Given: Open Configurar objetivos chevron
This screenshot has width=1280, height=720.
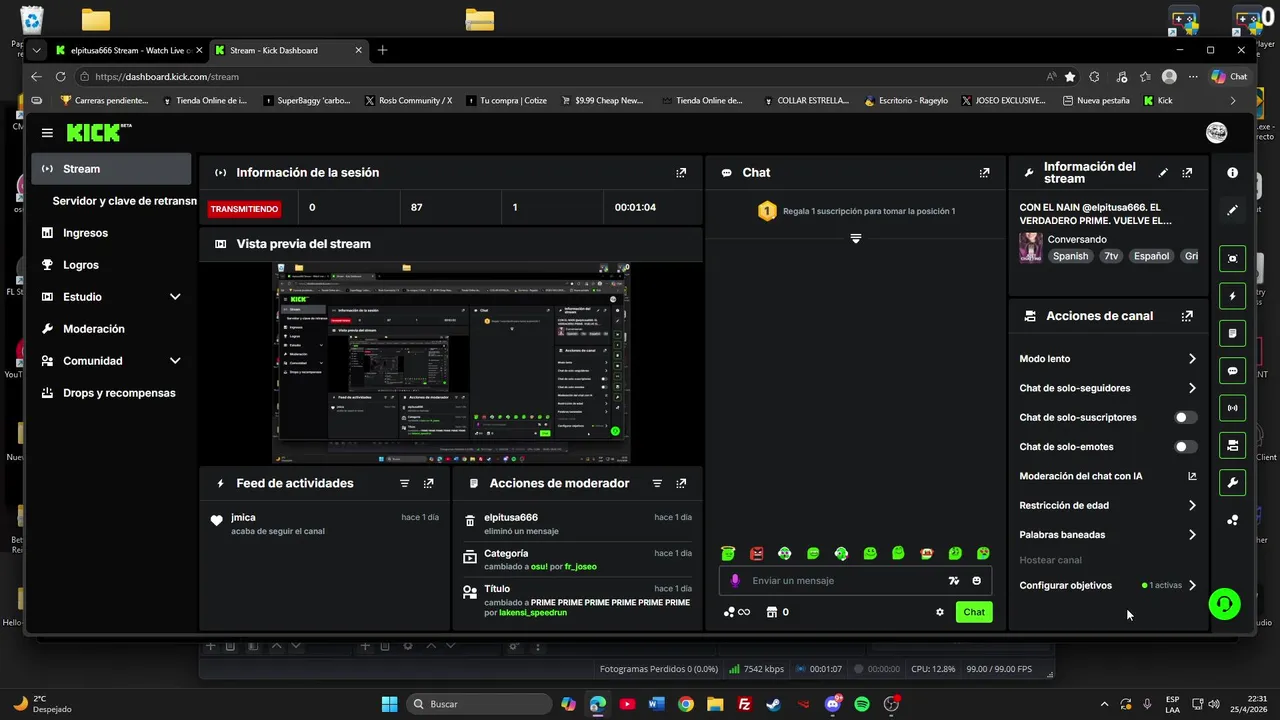Looking at the screenshot, I should (x=1192, y=586).
